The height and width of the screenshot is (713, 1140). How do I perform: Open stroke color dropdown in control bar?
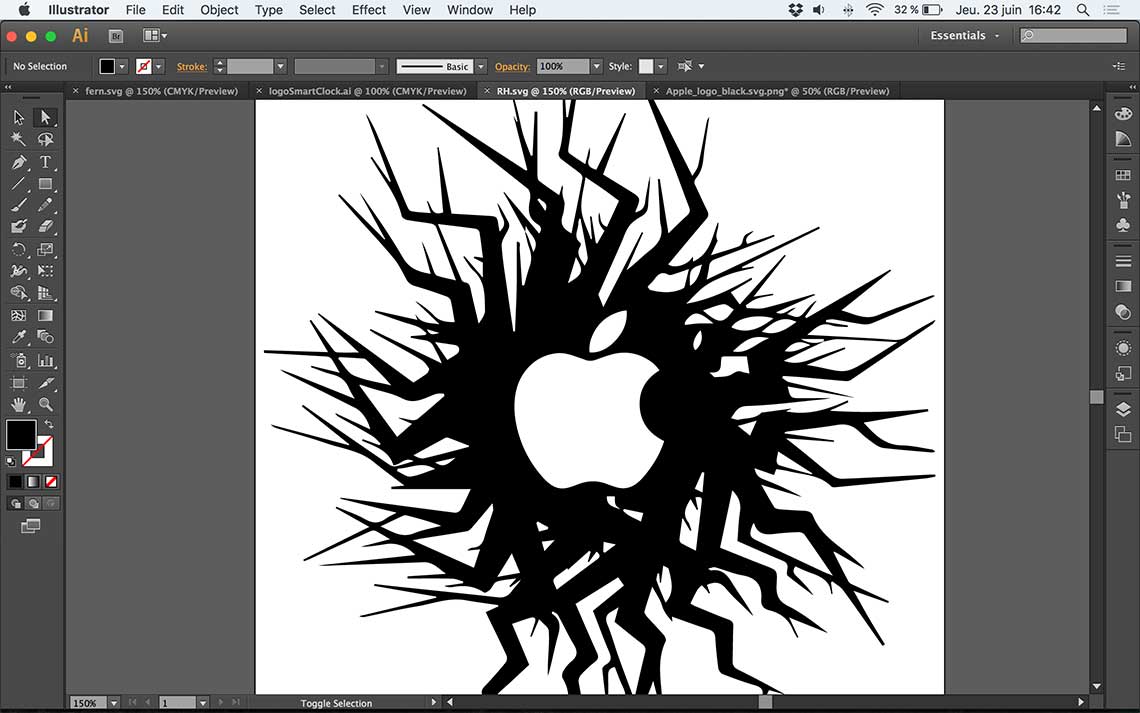[158, 66]
